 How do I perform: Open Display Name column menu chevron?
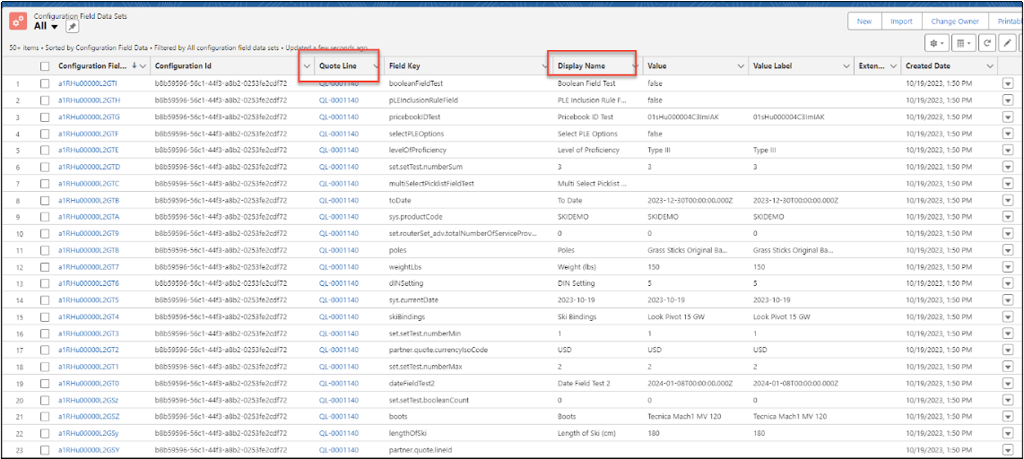(x=635, y=66)
